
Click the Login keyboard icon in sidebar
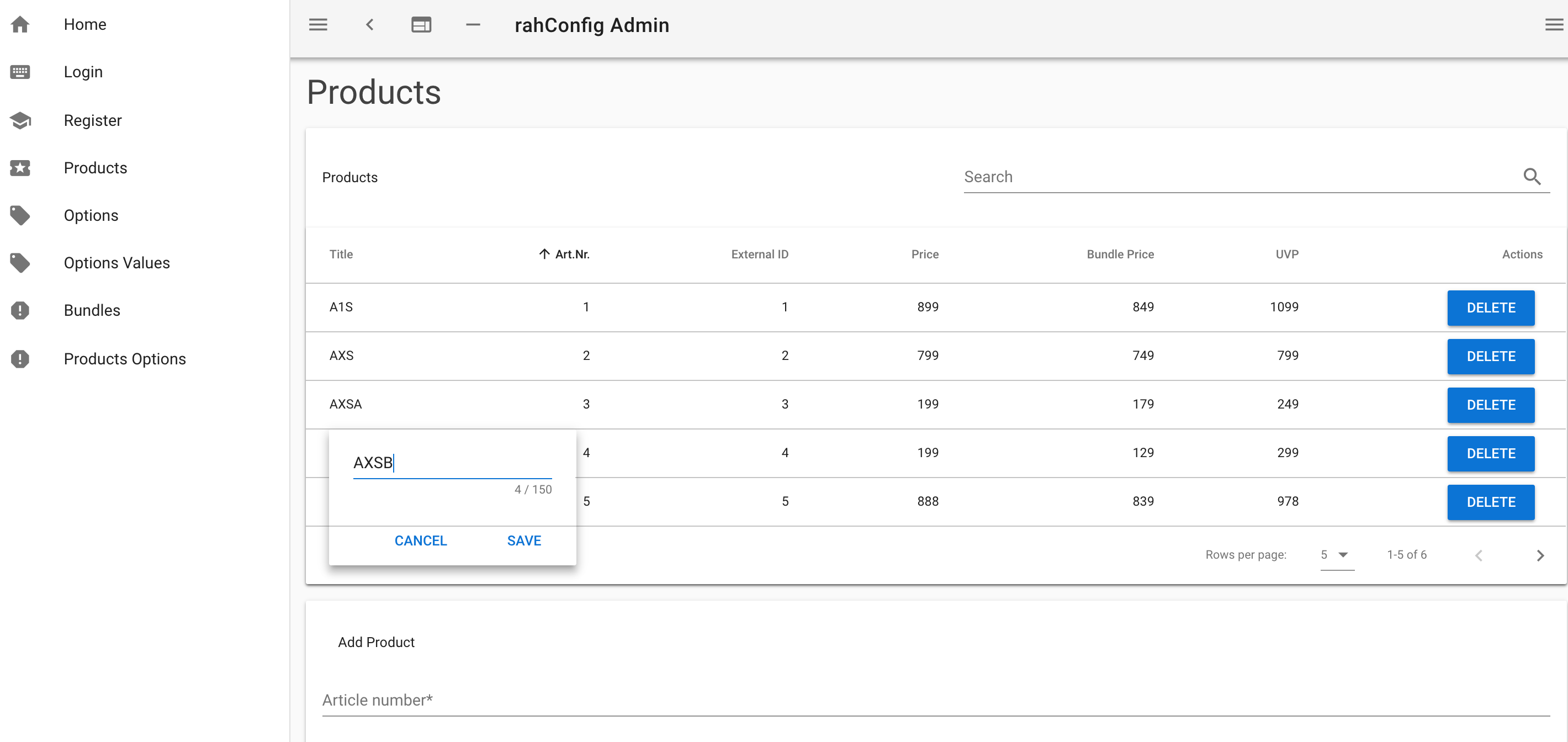pos(20,72)
